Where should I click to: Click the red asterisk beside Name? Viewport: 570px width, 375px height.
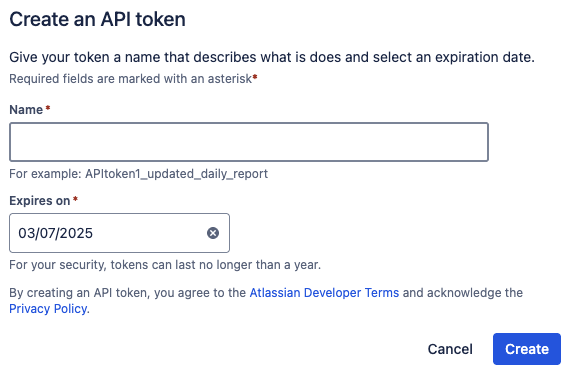(x=48, y=108)
